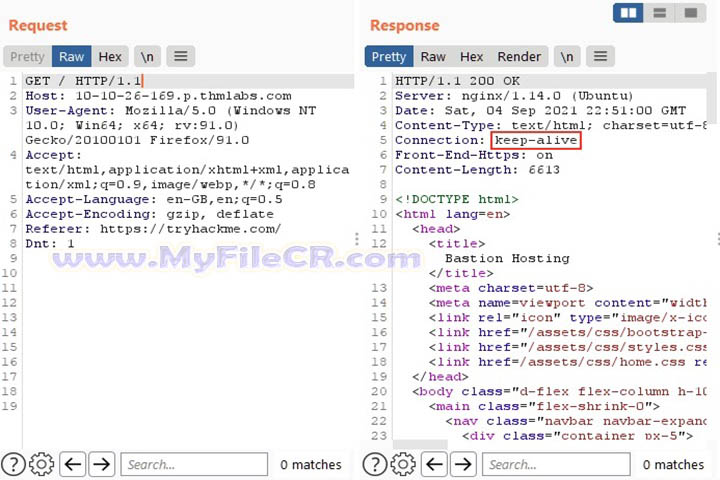Click the 'keep-alive' connection value

[536, 140]
